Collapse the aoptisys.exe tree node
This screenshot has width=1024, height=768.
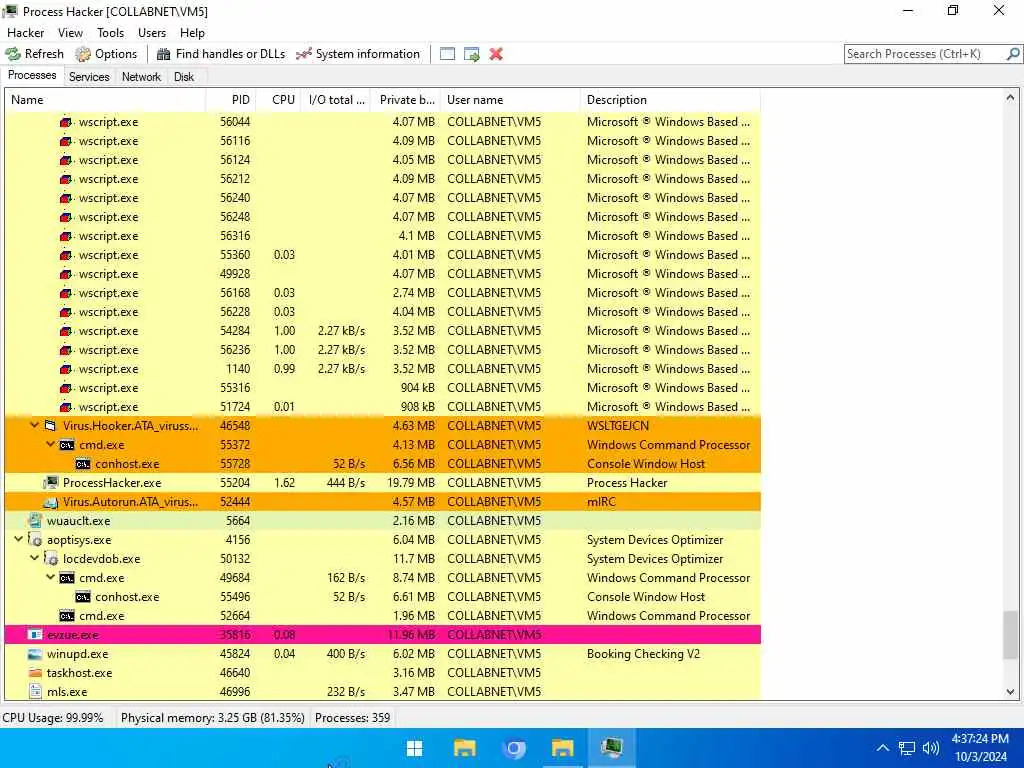point(18,540)
